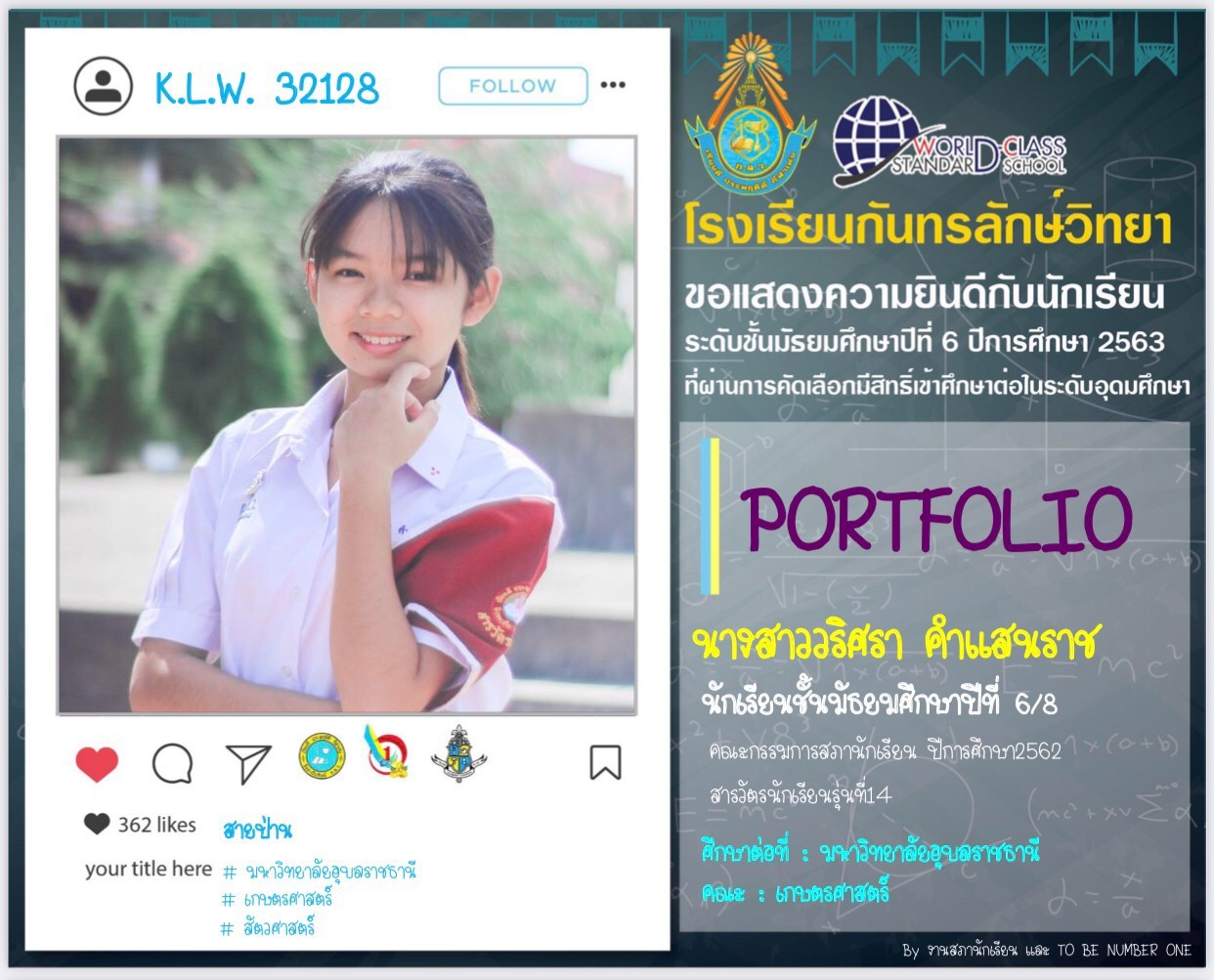Click the 'your title here' caption text

tap(149, 869)
